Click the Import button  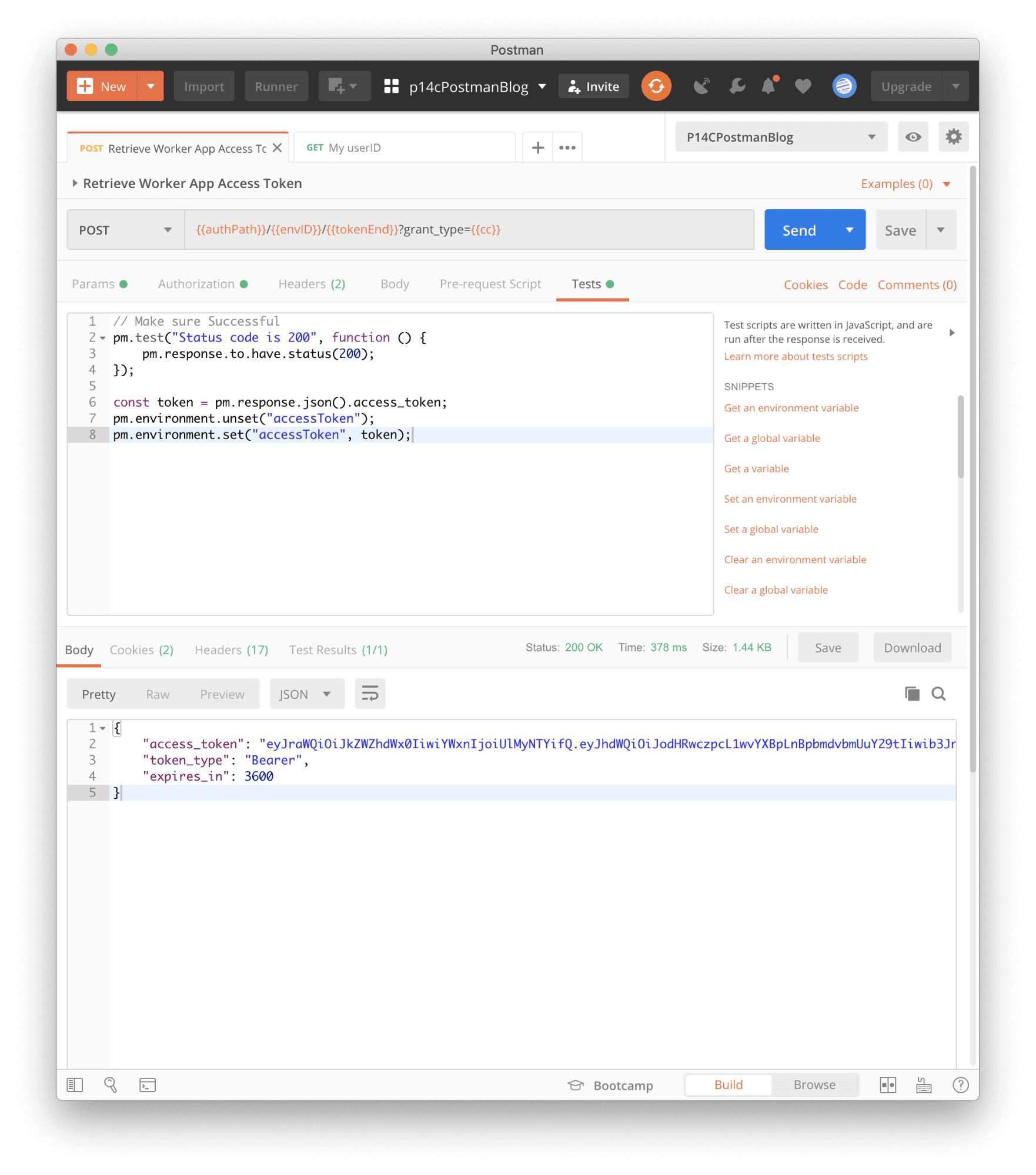click(204, 86)
